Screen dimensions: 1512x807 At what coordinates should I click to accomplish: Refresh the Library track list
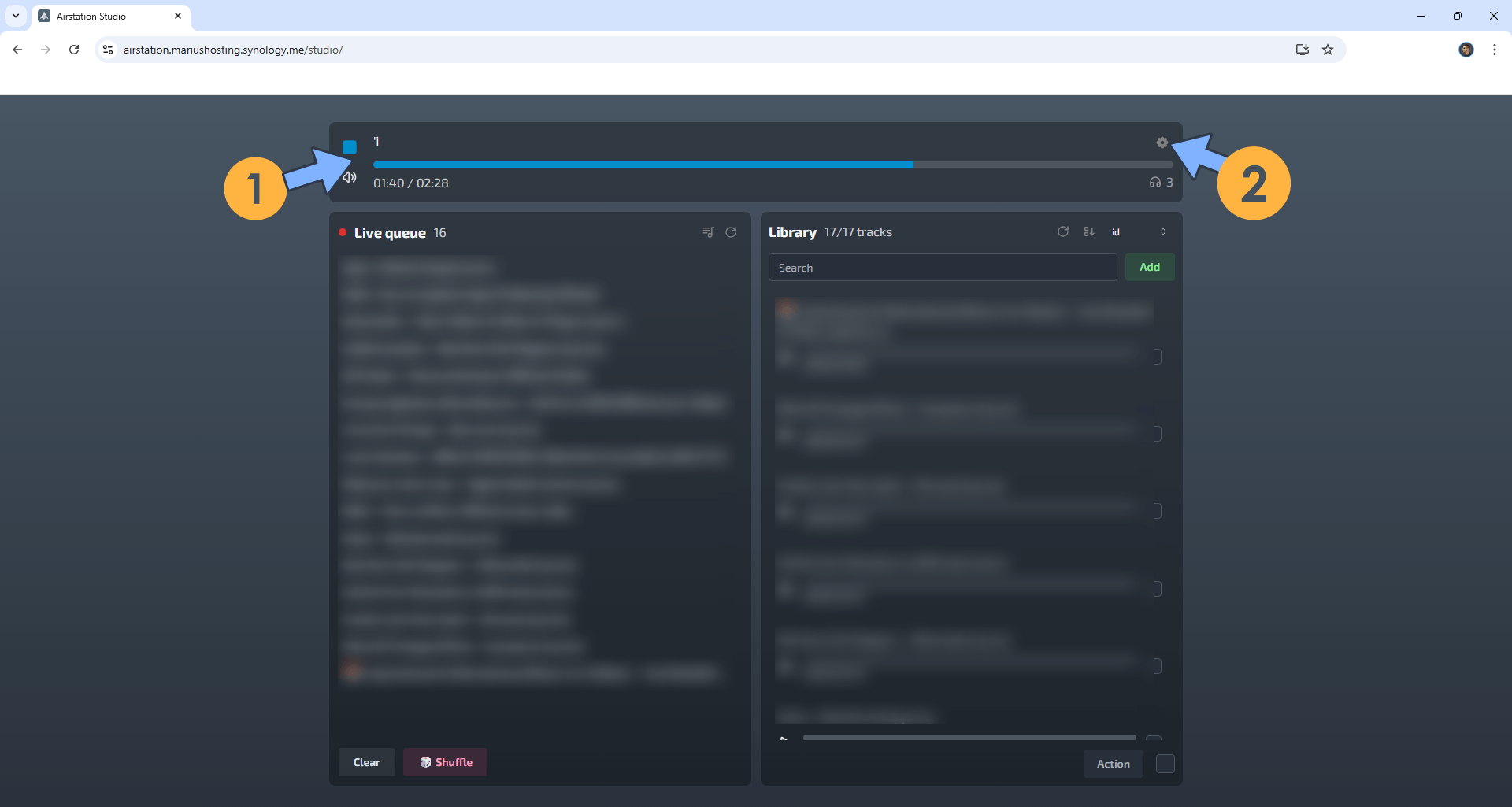click(x=1063, y=231)
